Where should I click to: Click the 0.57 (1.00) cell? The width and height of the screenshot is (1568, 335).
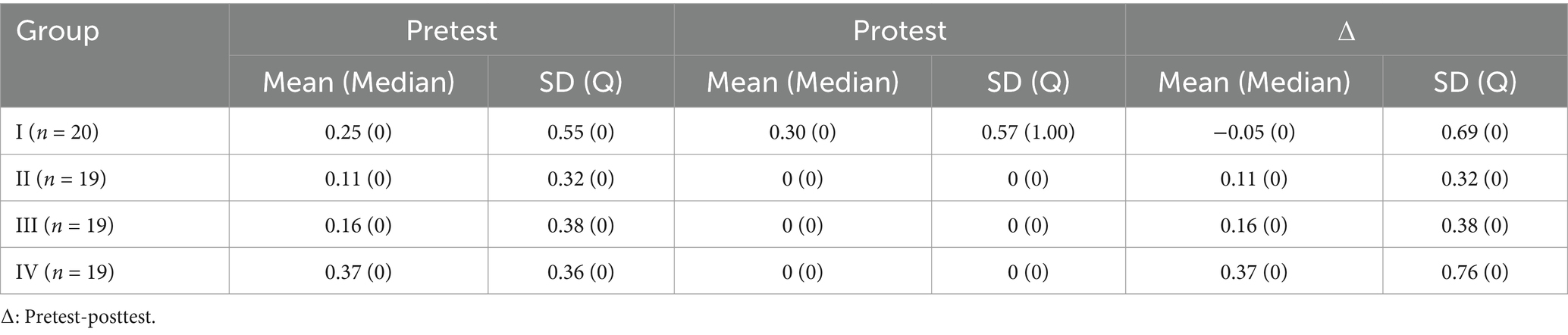click(x=1028, y=133)
